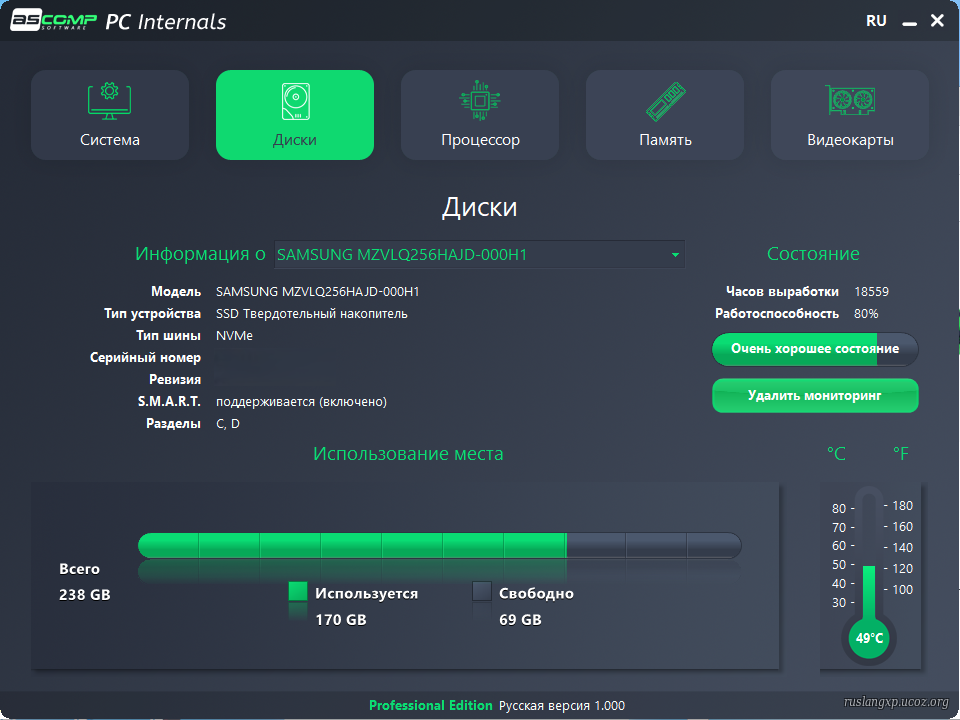Image resolution: width=960 pixels, height=720 pixels.
Task: Click the Диски hard drive icon
Action: point(296,101)
